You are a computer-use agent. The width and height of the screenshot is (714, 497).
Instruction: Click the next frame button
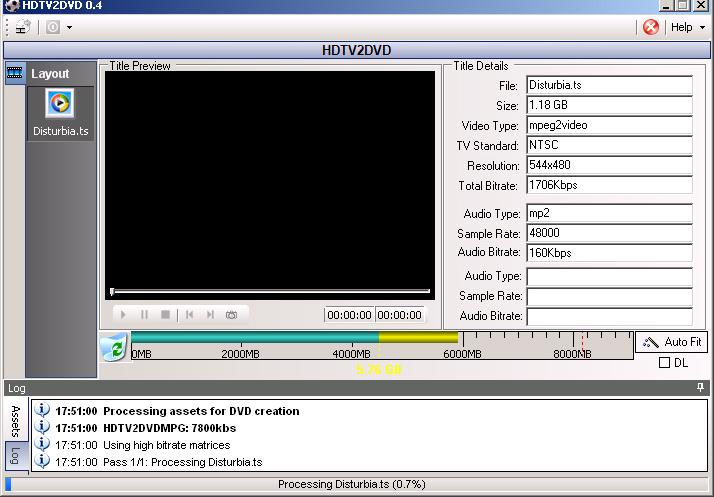point(210,314)
